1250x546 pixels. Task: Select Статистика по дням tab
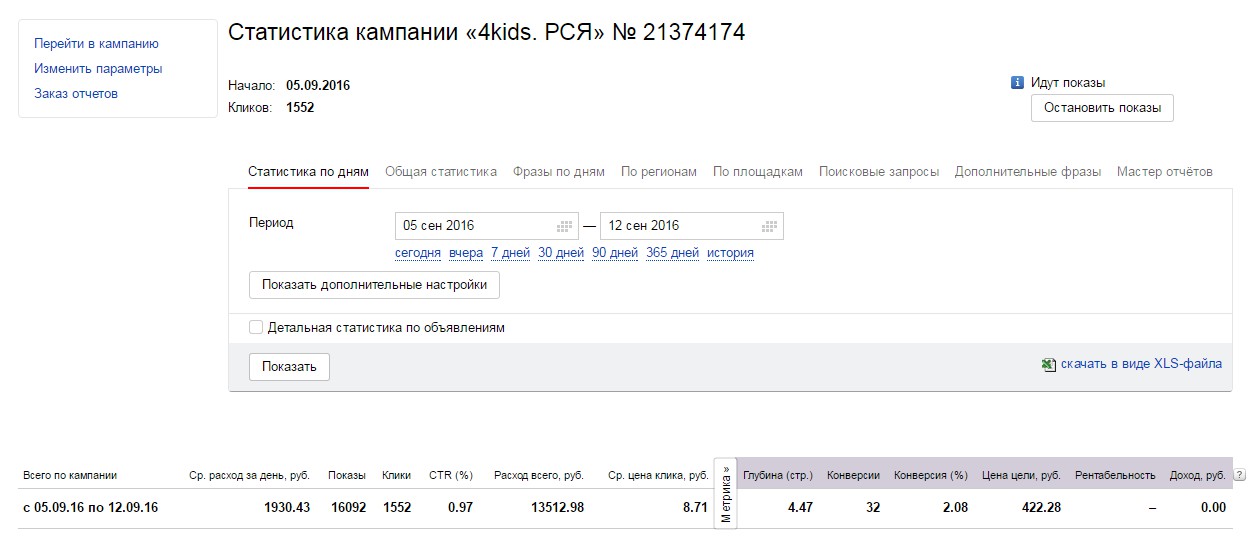[x=308, y=172]
